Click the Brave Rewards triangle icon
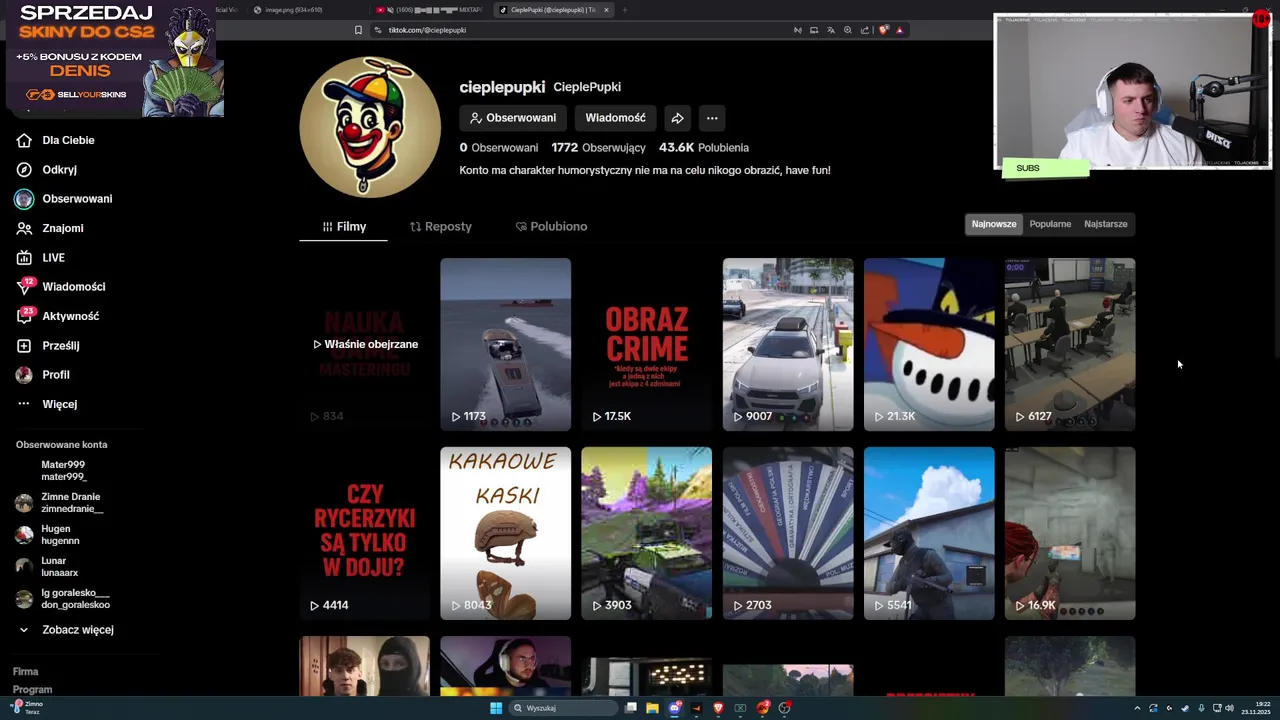The height and width of the screenshot is (720, 1280). 899,30
